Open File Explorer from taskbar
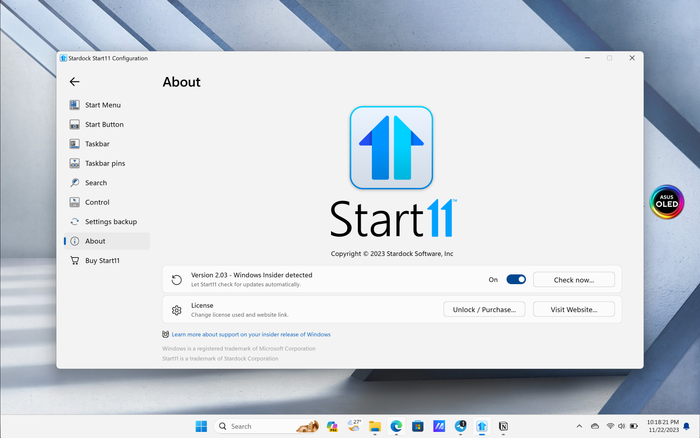The width and height of the screenshot is (700, 438). (375, 426)
